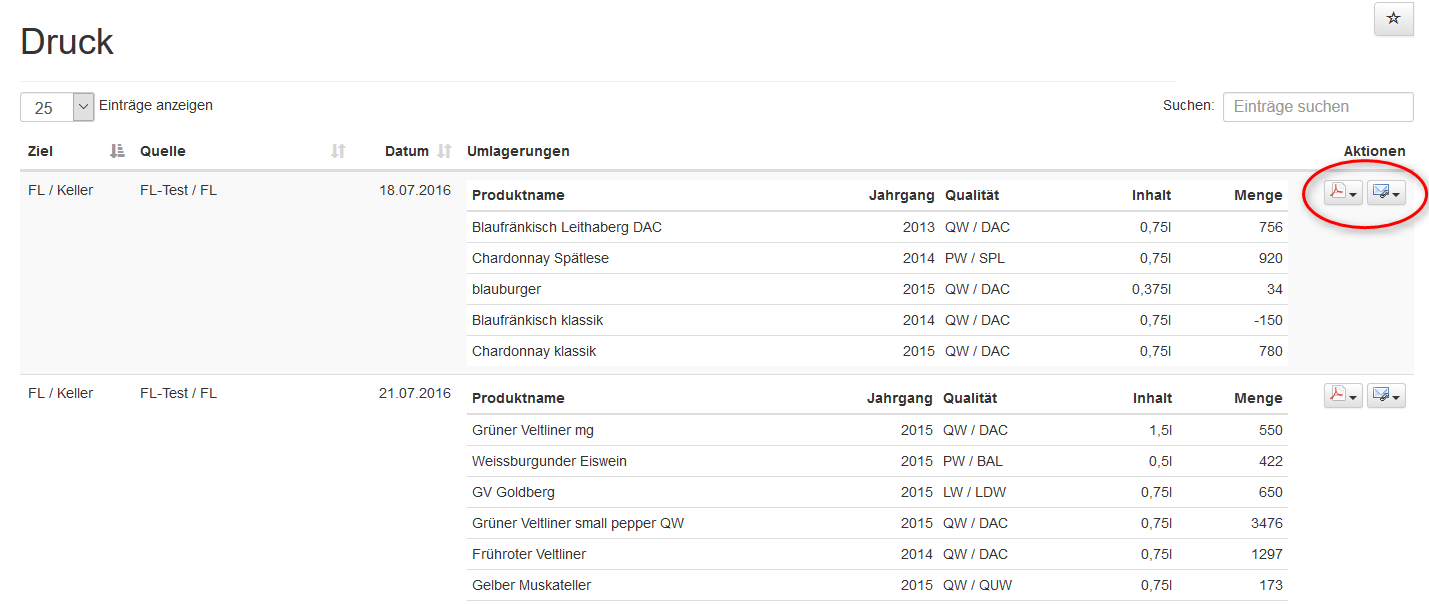Sort table by Ziel column header

(41, 151)
